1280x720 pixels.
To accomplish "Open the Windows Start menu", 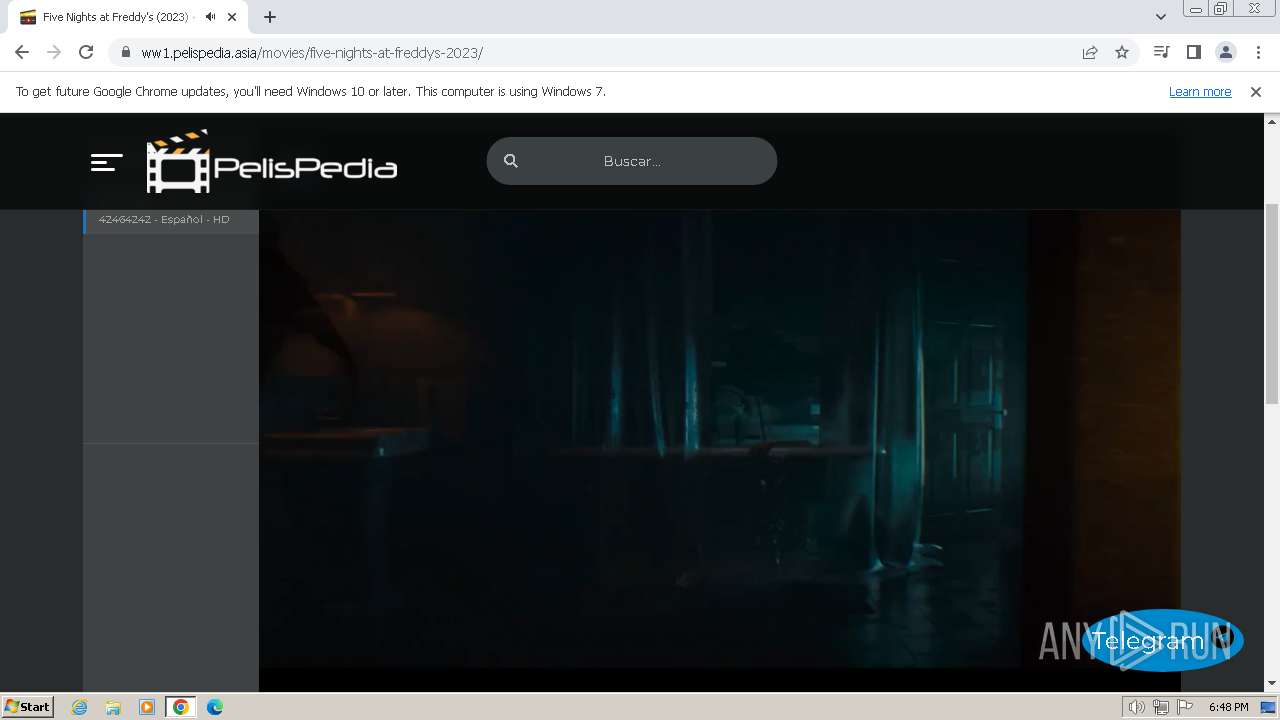I will pyautogui.click(x=28, y=706).
